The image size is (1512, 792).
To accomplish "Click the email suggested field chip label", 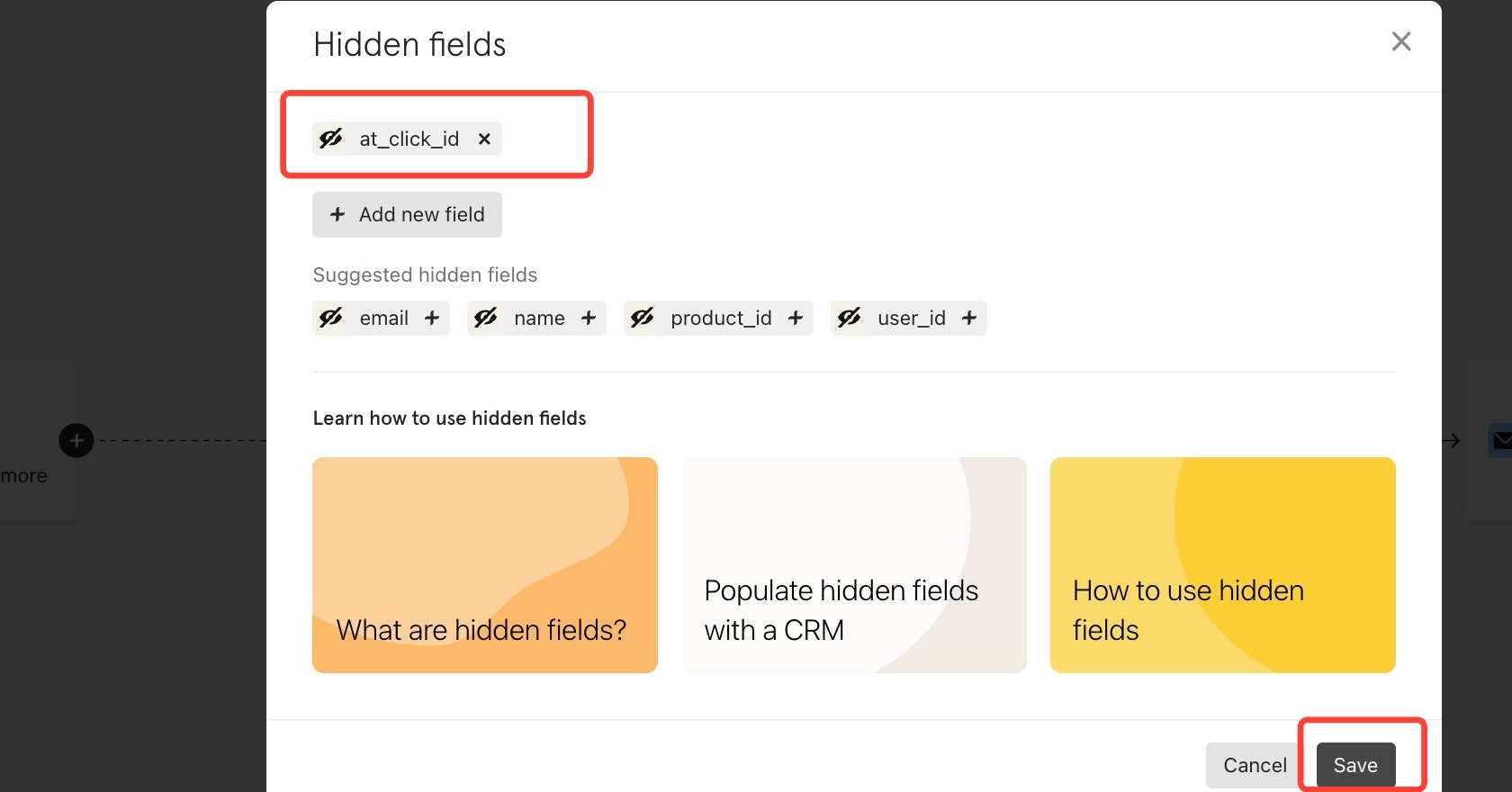I will [384, 318].
